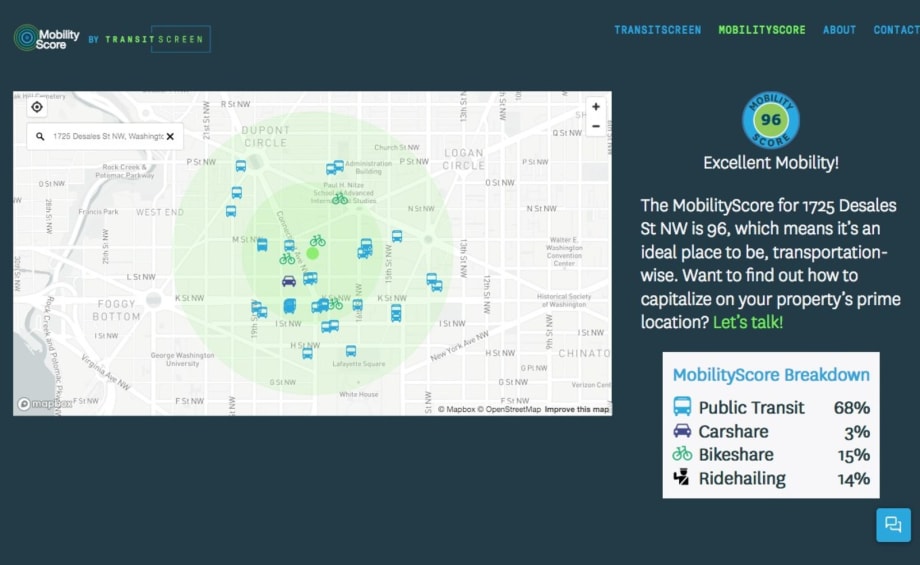Select the bike marker directly above the green dot
Image resolution: width=920 pixels, height=565 pixels.
317,241
